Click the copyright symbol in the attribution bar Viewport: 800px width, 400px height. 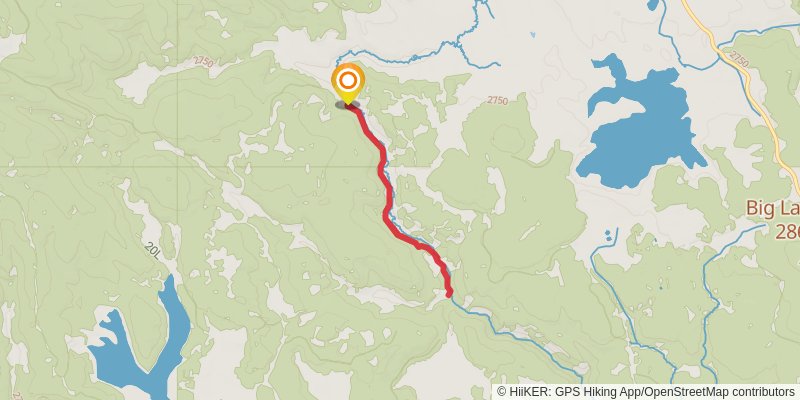pyautogui.click(x=502, y=392)
